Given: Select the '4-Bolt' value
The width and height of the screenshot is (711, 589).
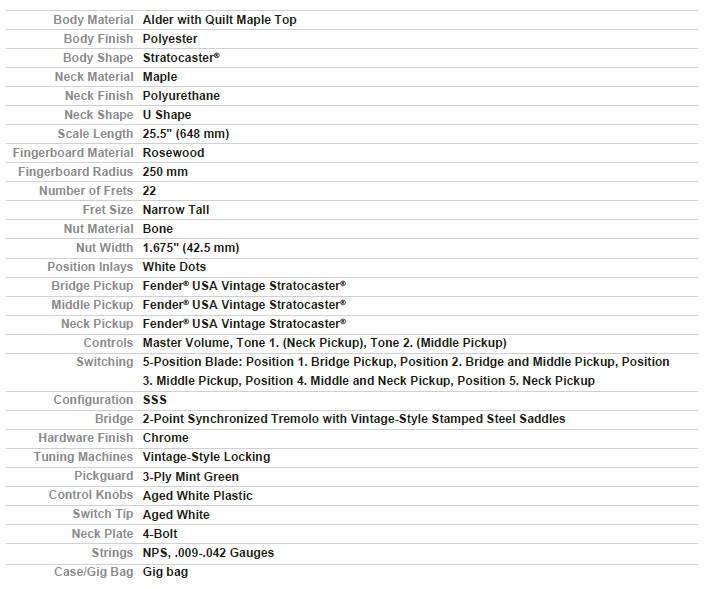Looking at the screenshot, I should click(160, 535).
